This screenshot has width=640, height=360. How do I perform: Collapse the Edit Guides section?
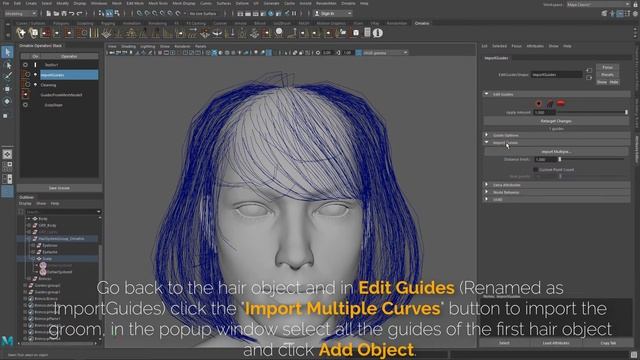[x=556, y=94]
